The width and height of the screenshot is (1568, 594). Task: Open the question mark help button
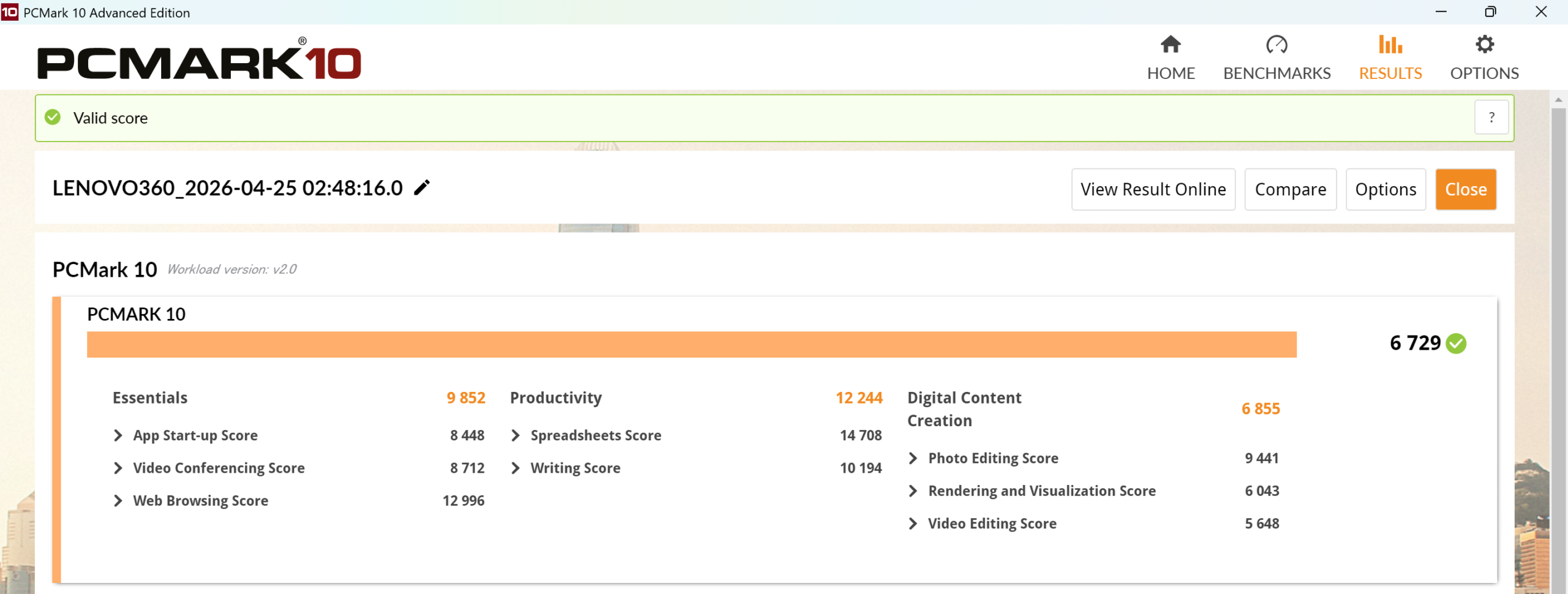1491,117
